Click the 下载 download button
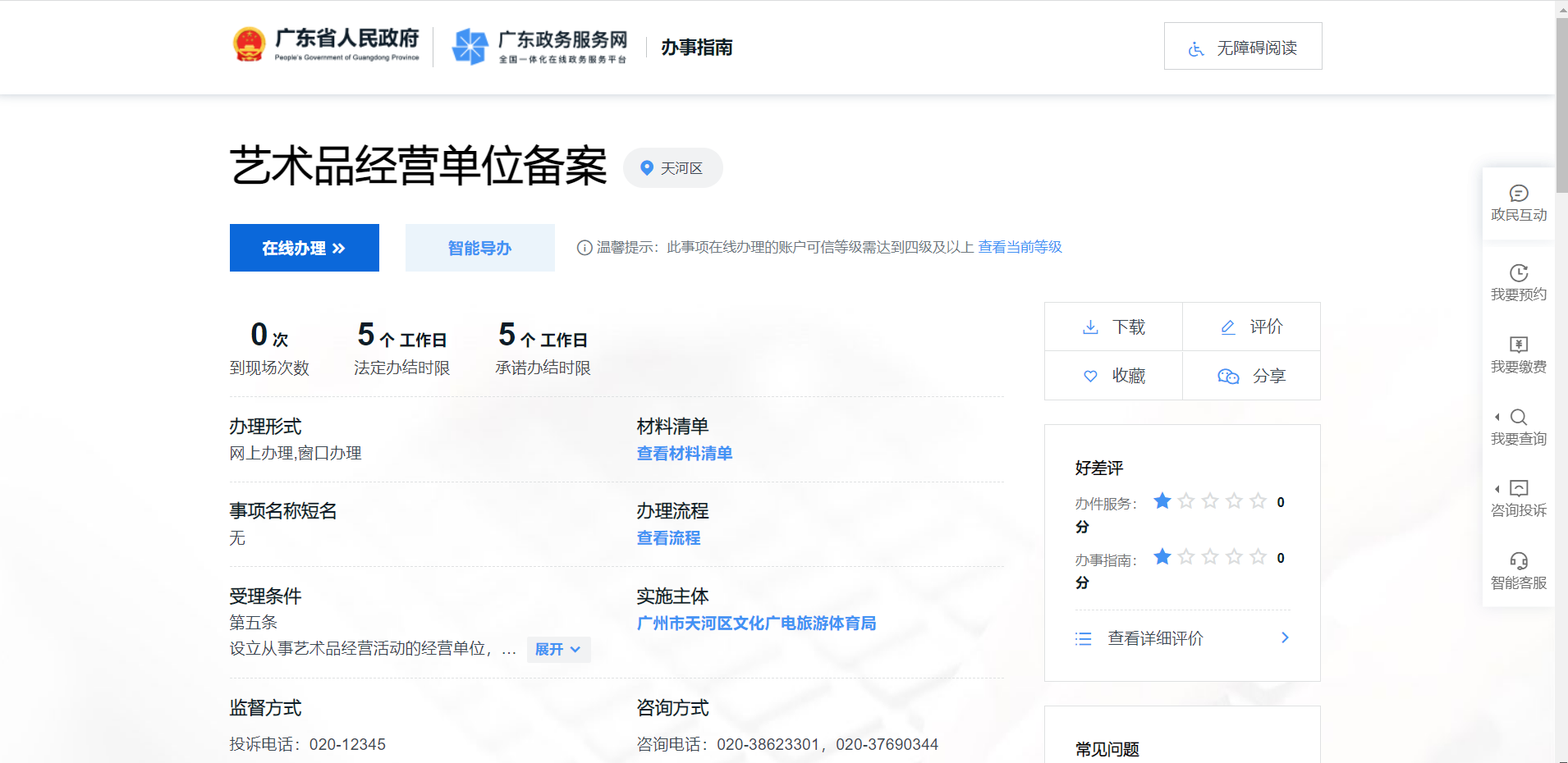1568x763 pixels. pos(1113,327)
